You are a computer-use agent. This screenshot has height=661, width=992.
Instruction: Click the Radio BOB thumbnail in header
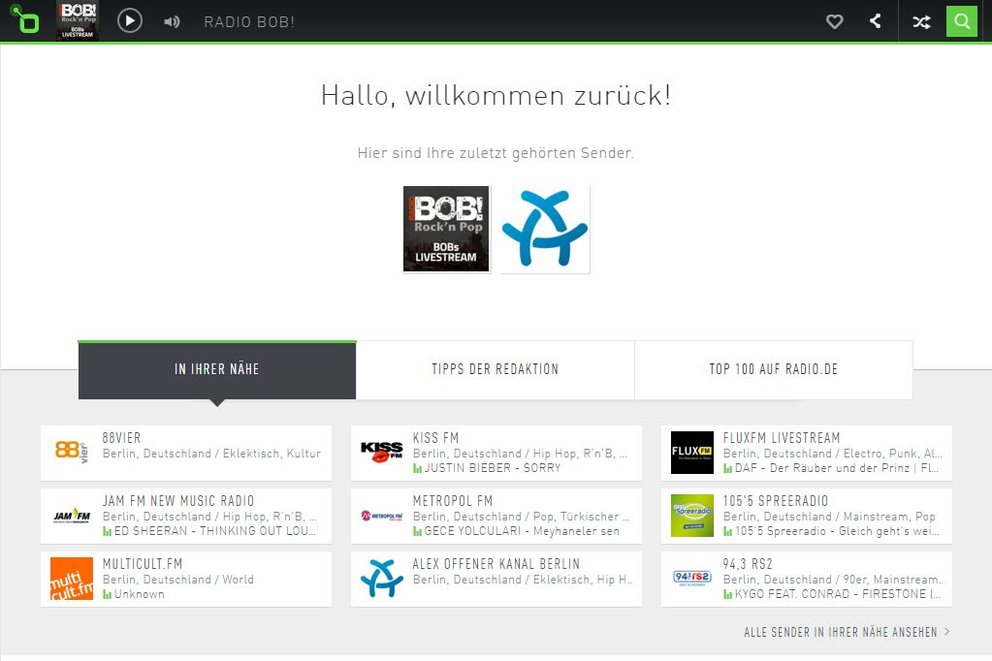click(78, 21)
